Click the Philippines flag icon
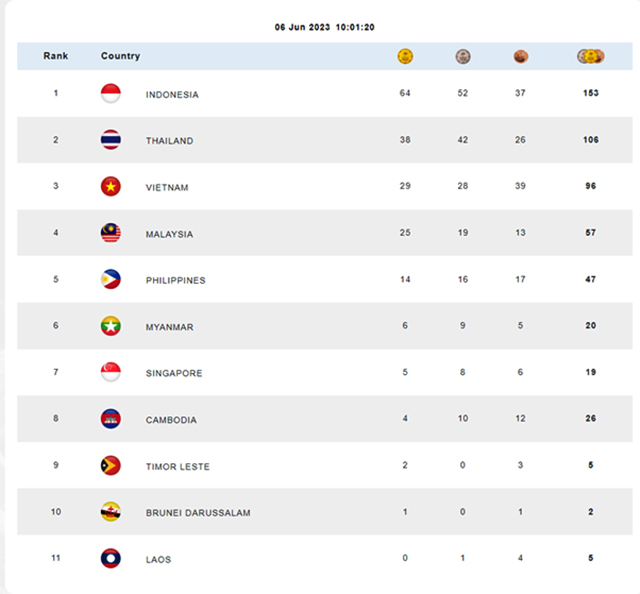 tap(111, 279)
